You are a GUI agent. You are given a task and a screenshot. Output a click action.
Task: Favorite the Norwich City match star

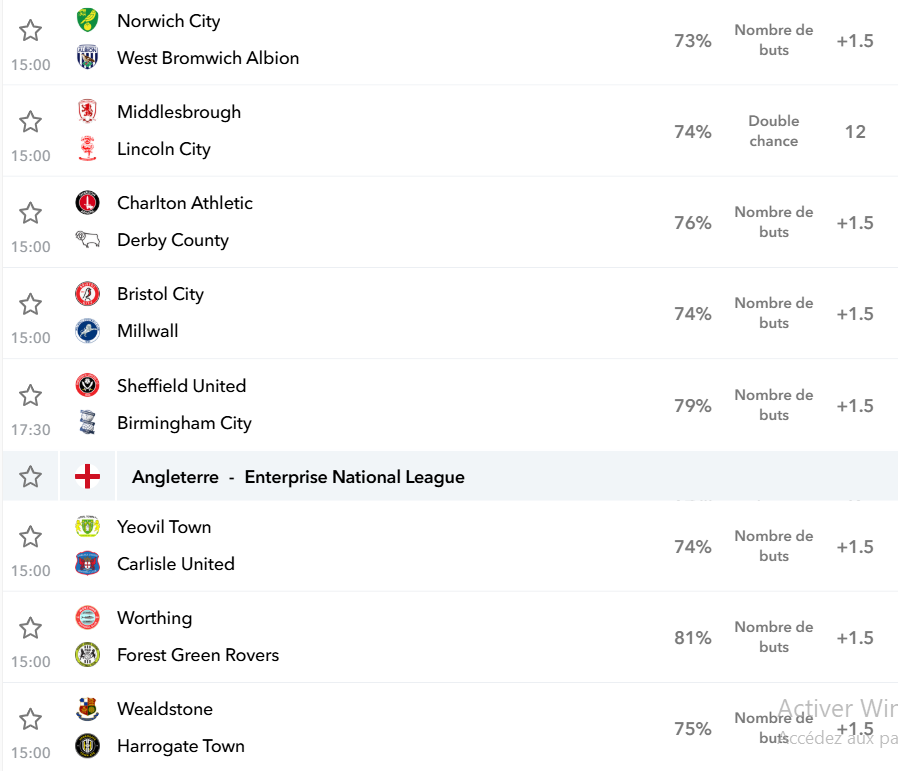point(30,30)
